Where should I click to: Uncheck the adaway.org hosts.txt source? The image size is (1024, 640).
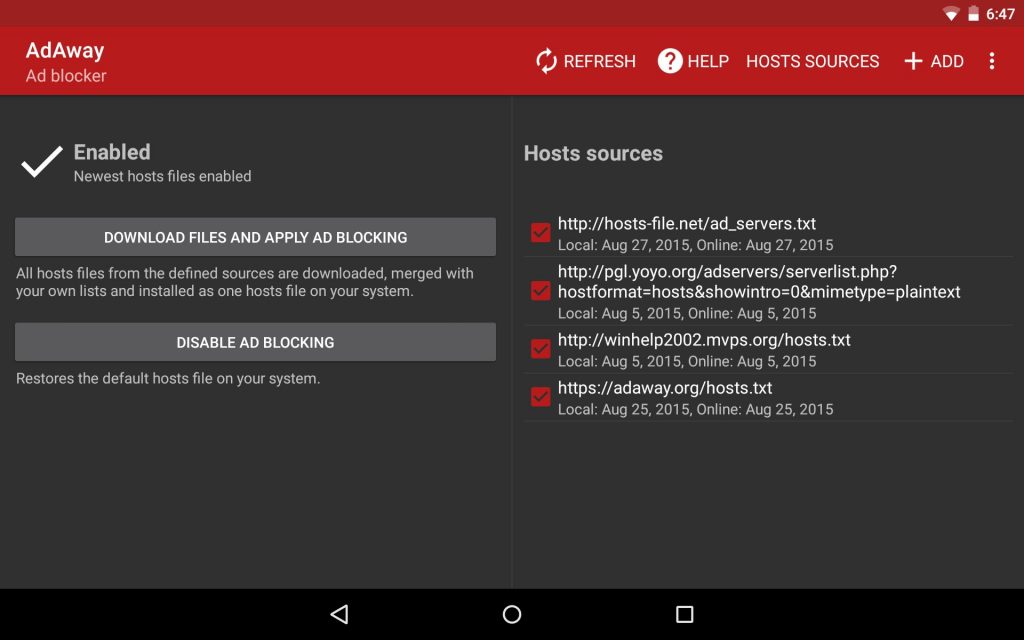coord(541,397)
